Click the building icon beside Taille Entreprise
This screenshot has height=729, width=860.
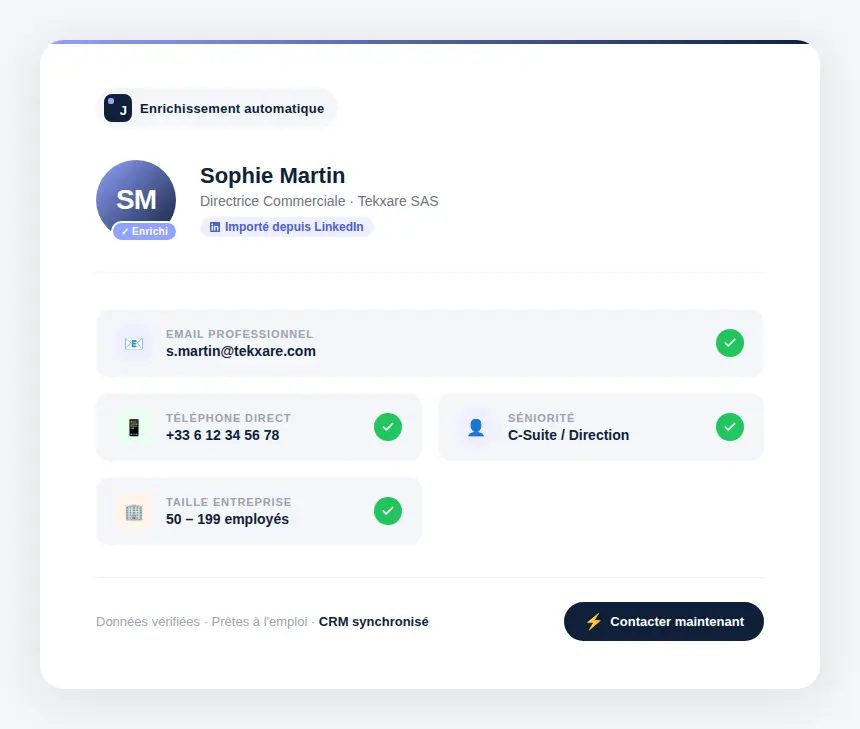click(x=134, y=511)
